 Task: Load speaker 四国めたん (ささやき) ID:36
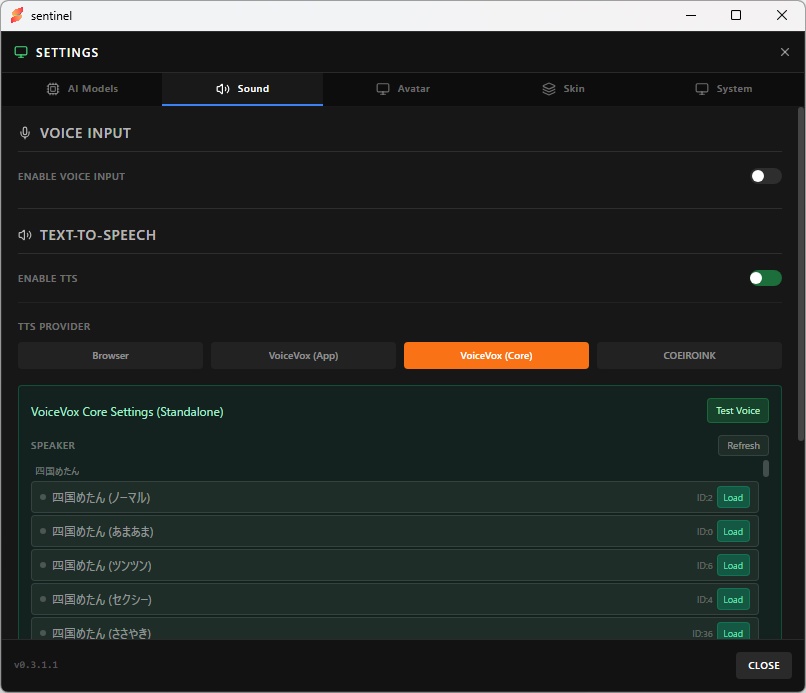tap(733, 633)
